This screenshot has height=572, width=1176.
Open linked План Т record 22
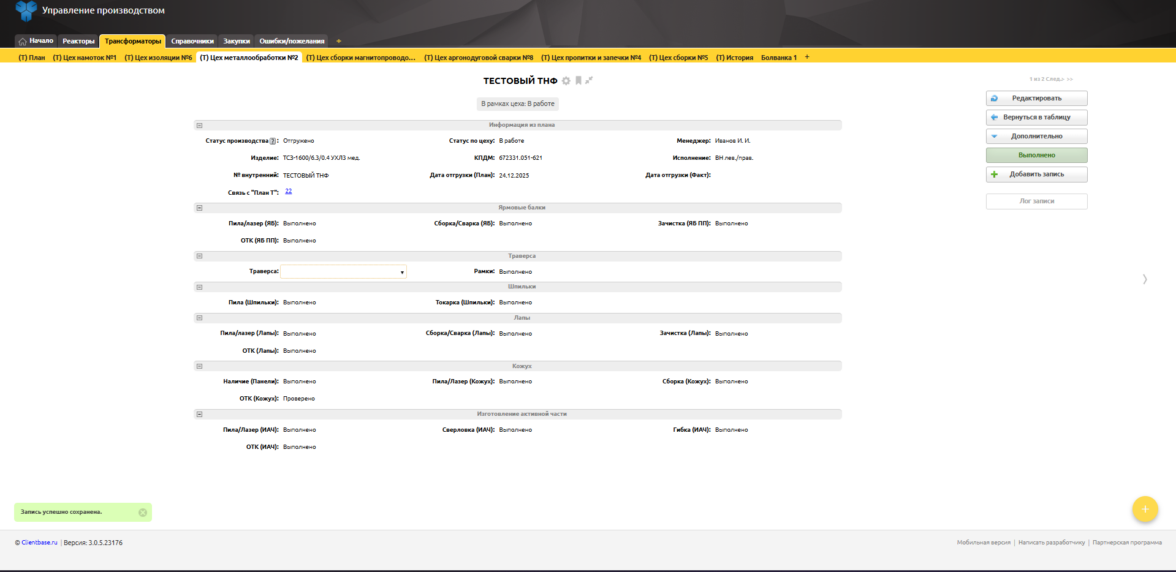pos(288,190)
